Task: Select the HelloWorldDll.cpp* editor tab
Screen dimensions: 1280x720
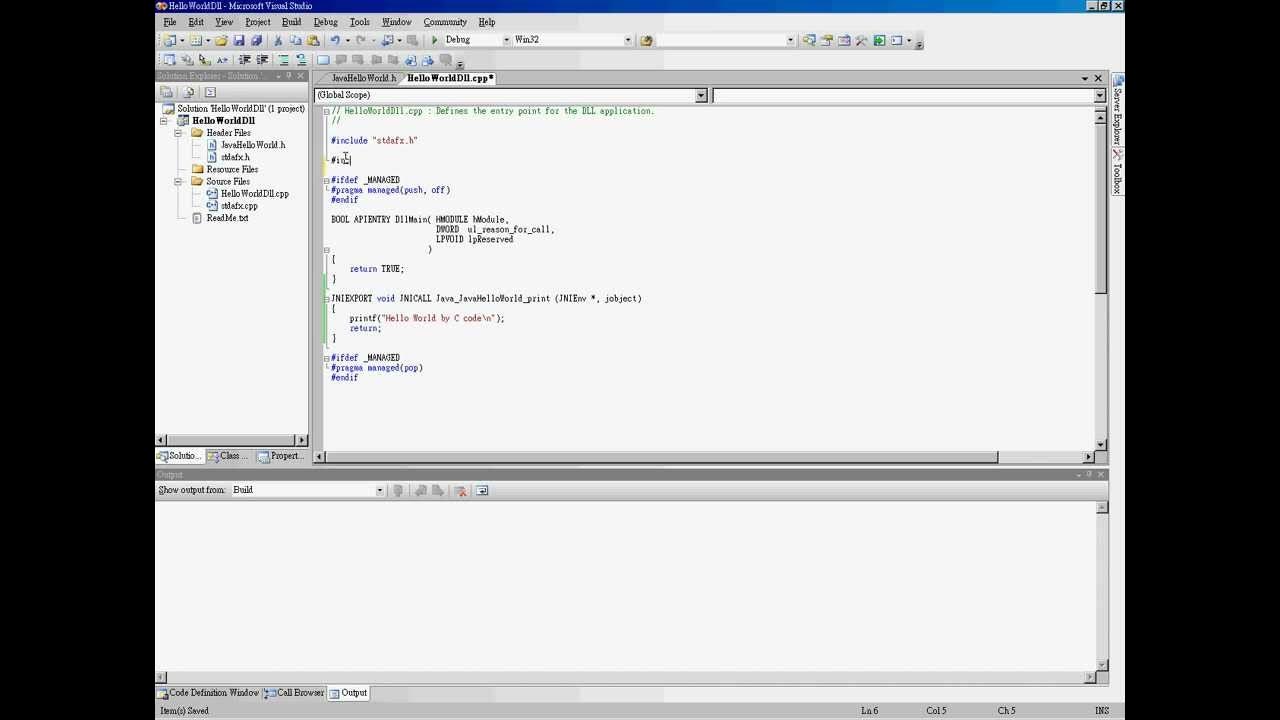Action: [x=450, y=78]
